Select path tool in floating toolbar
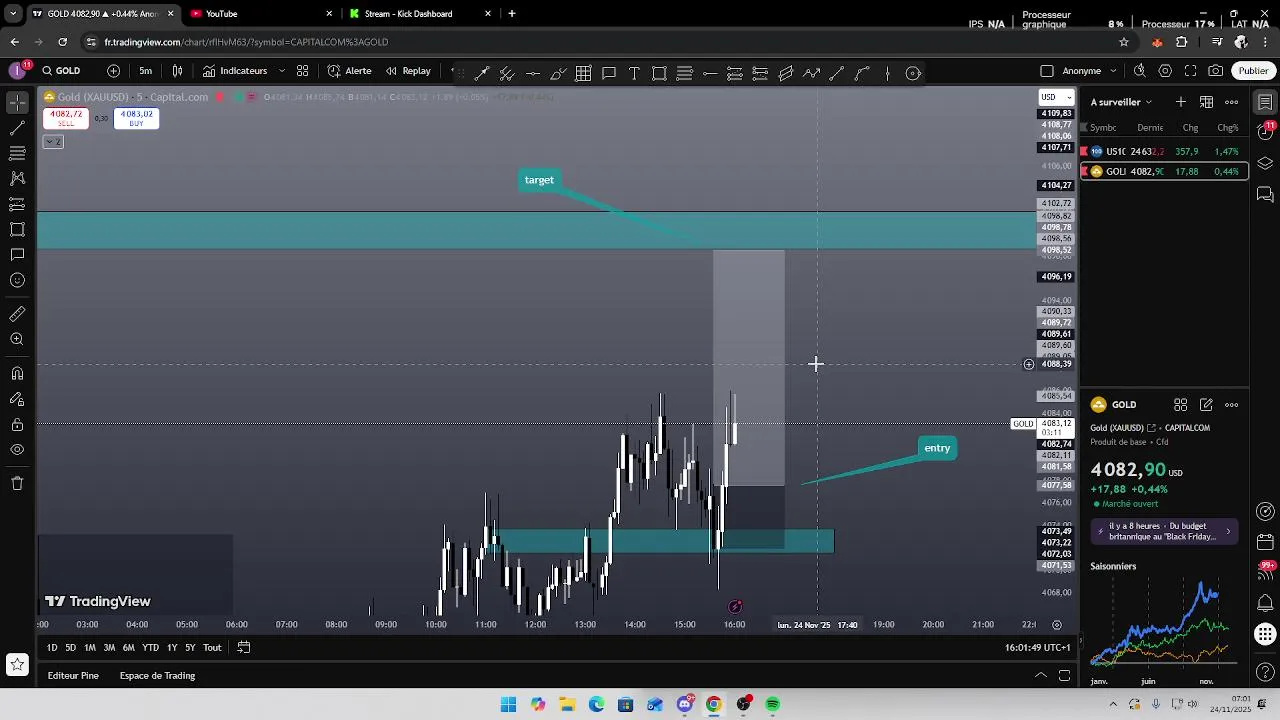 pos(811,73)
